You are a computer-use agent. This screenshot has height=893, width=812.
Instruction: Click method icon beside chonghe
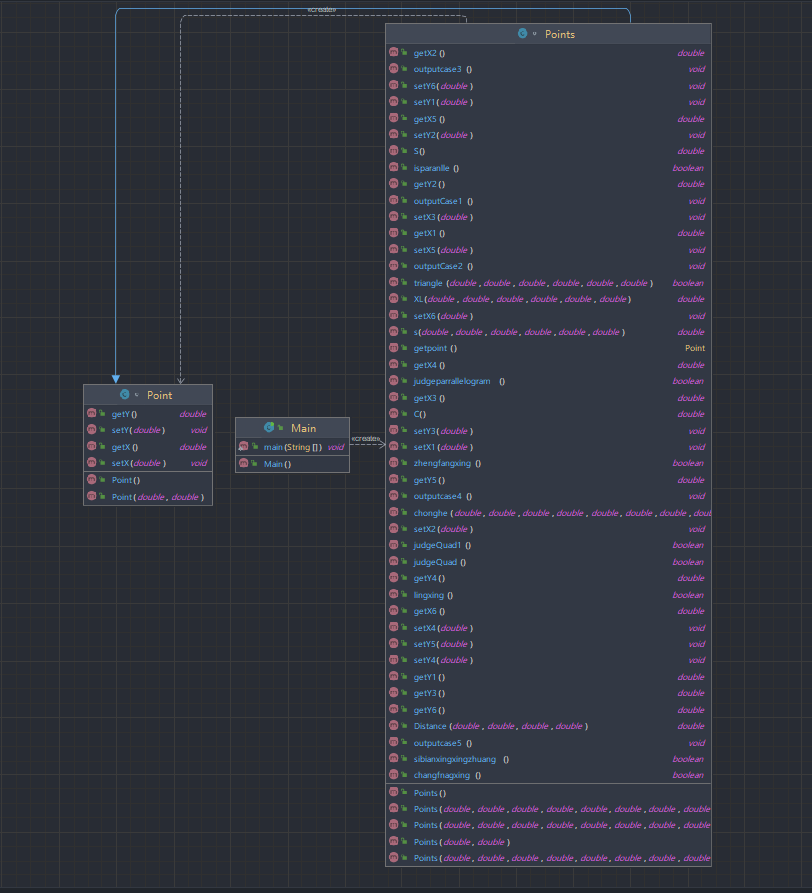[x=393, y=513]
